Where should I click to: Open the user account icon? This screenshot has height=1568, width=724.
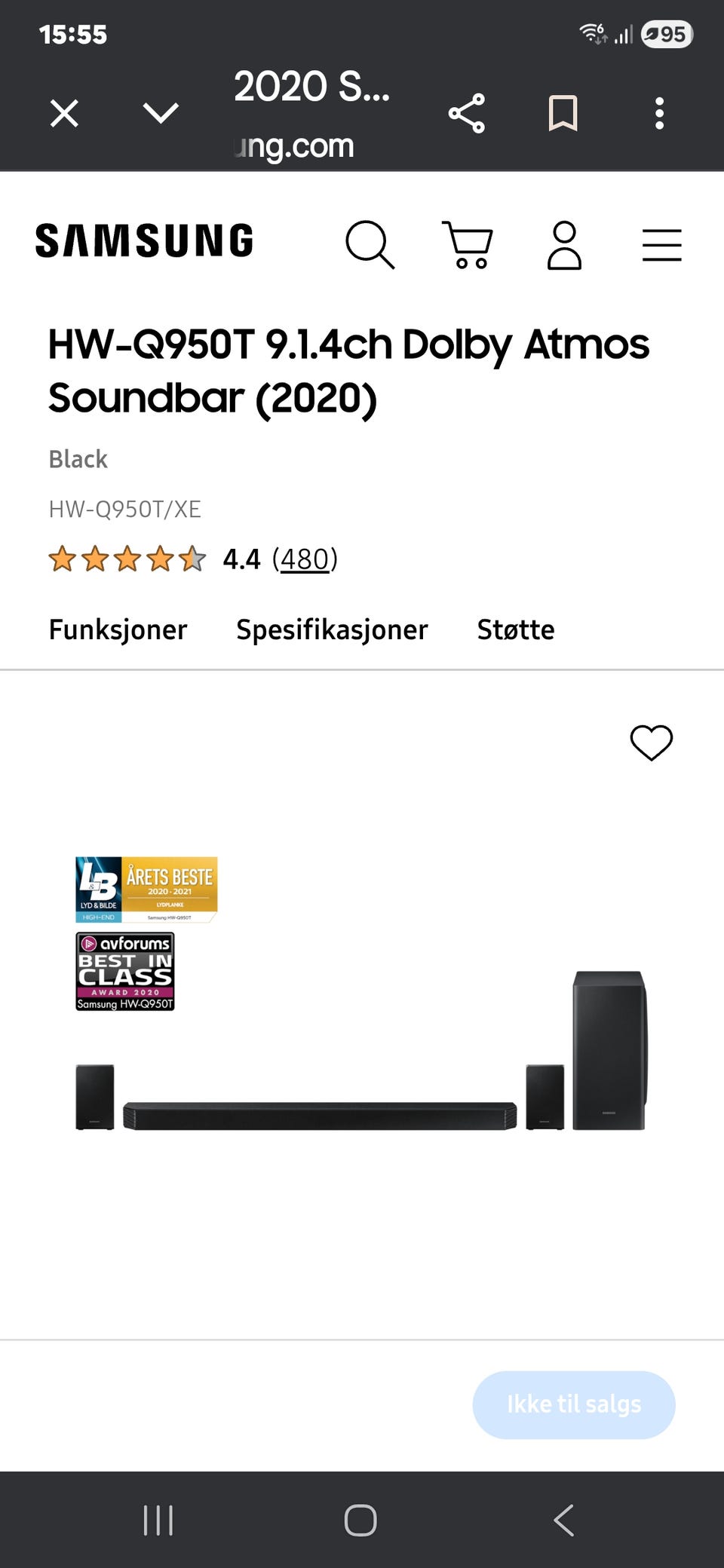pyautogui.click(x=564, y=244)
